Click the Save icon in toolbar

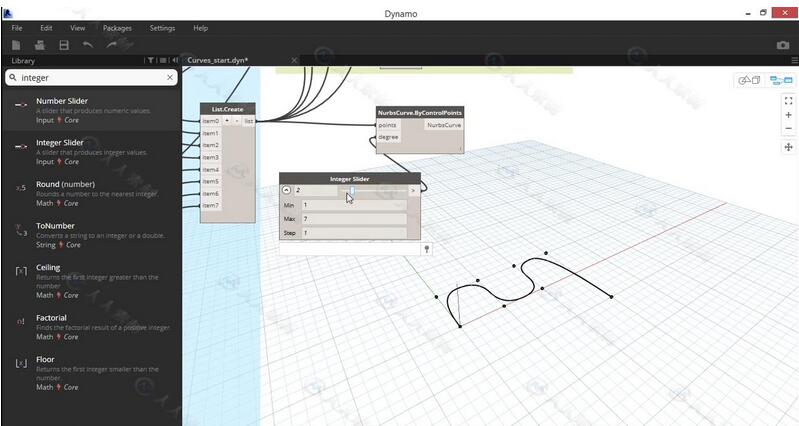[64, 45]
